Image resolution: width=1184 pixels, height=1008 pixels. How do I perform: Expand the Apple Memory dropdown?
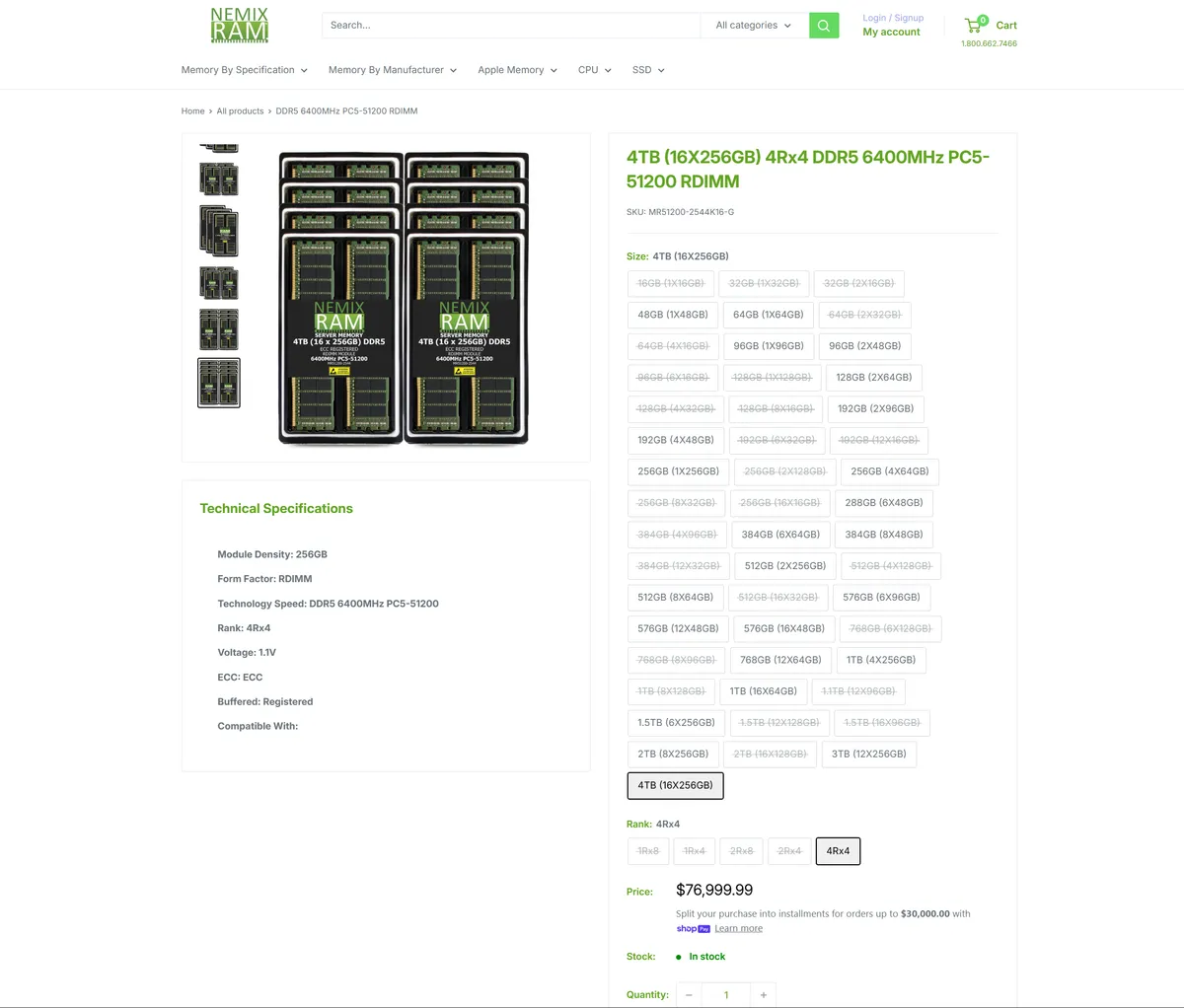coord(516,70)
